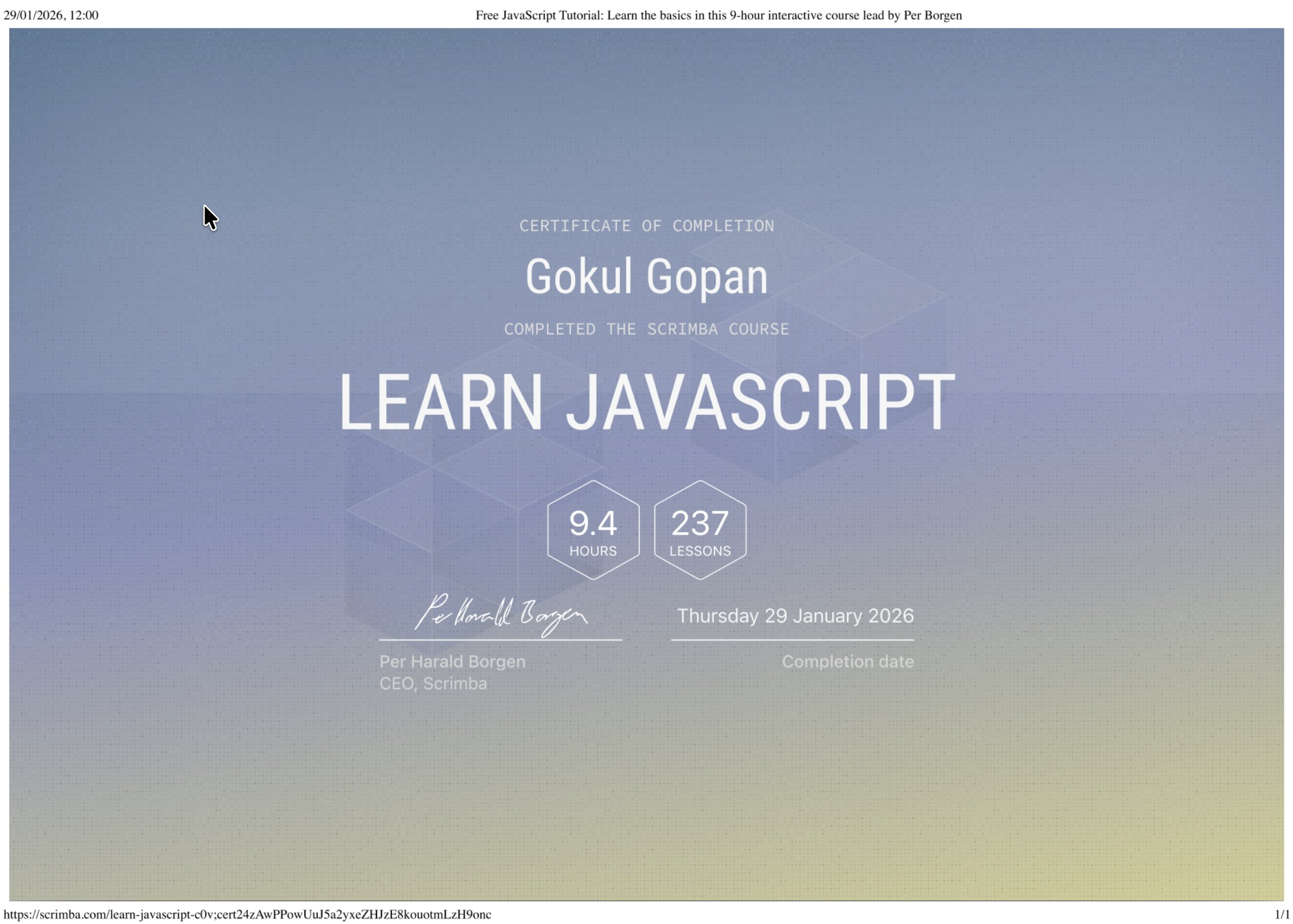The width and height of the screenshot is (1293, 924).
Task: Click the 237 LESSONS hexagon badge
Action: 700,529
